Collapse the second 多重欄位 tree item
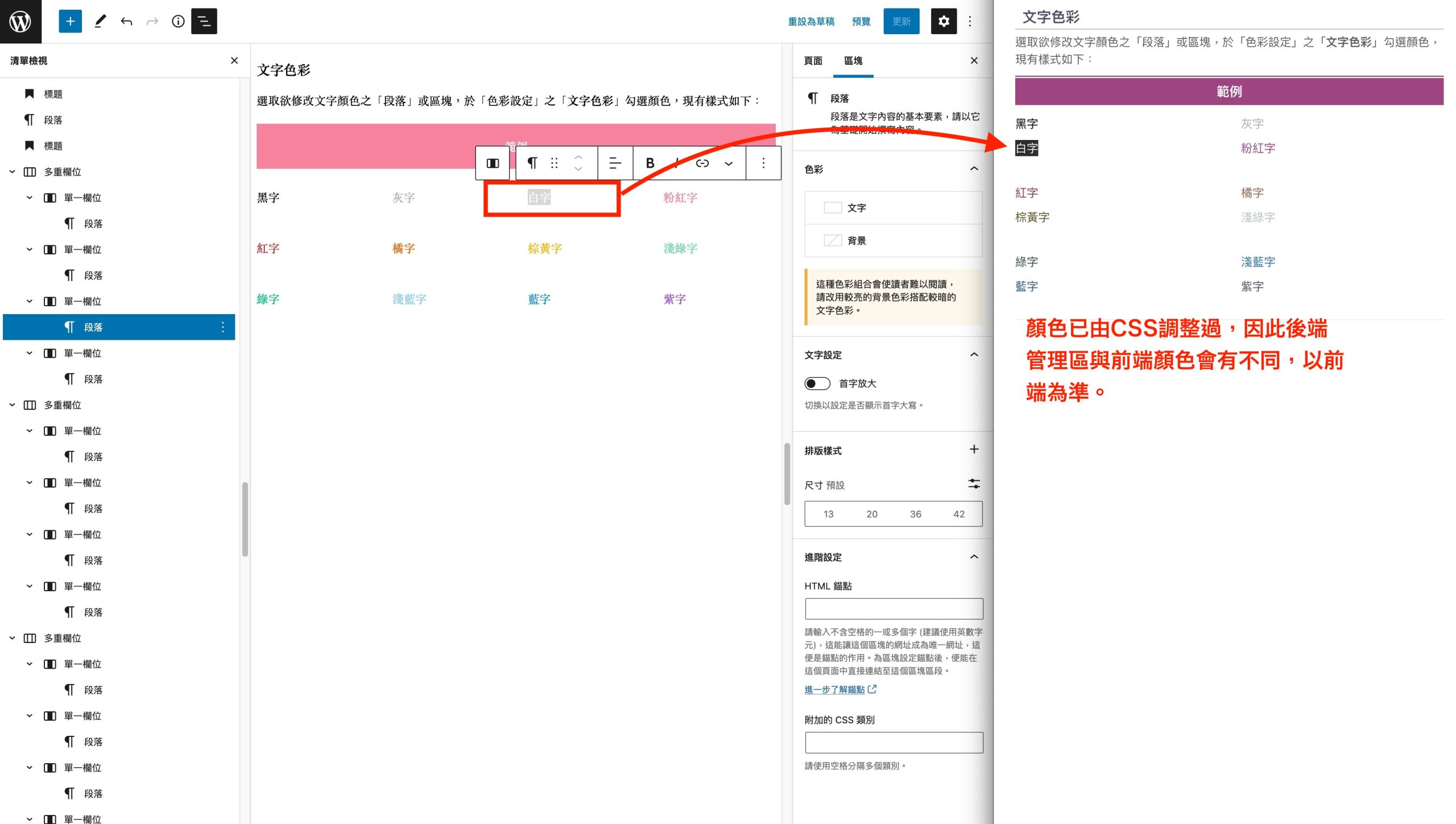This screenshot has width=1456, height=824. [12, 405]
